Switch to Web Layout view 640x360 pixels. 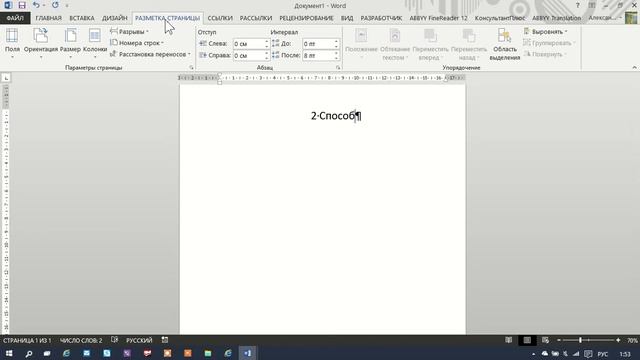coord(545,340)
